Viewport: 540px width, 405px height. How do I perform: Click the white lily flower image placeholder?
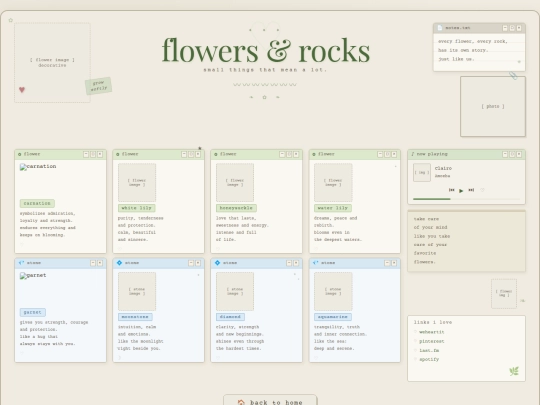pyautogui.click(x=137, y=183)
